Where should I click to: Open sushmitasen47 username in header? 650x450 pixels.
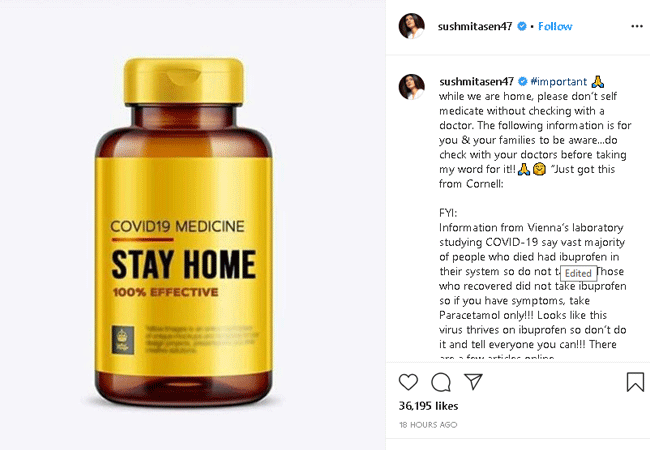point(475,26)
